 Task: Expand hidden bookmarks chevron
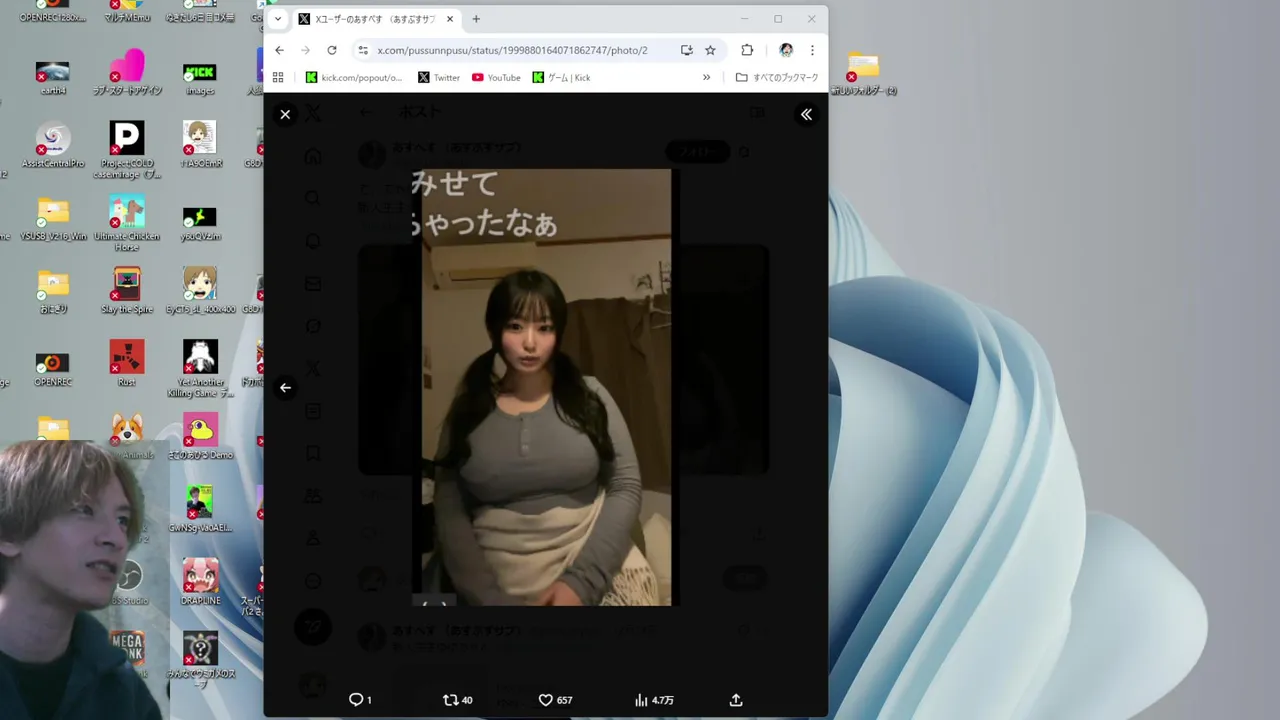pyautogui.click(x=706, y=77)
